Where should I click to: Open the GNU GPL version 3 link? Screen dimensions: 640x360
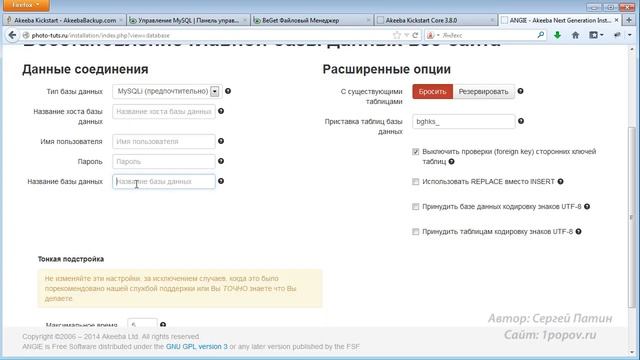(196, 347)
